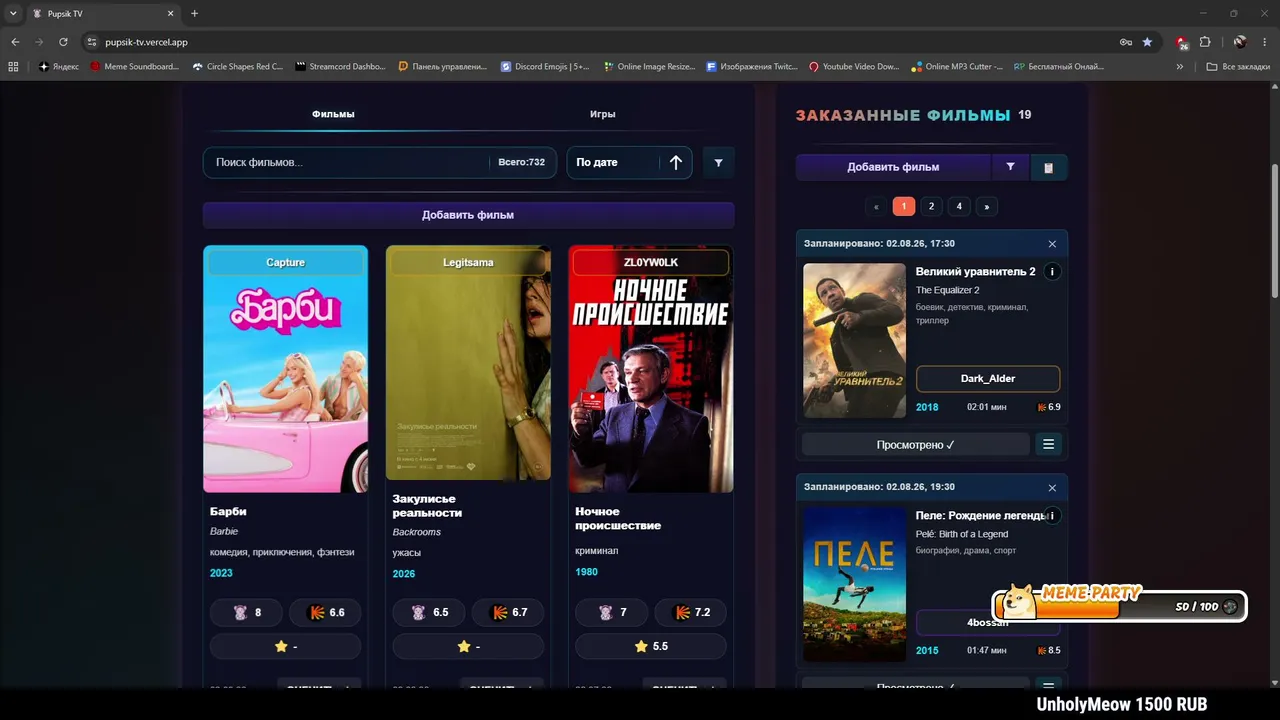The image size is (1280, 720).
Task: Click the Kinopoisk 6.7 rating on Закулисье реальности
Action: pos(508,613)
